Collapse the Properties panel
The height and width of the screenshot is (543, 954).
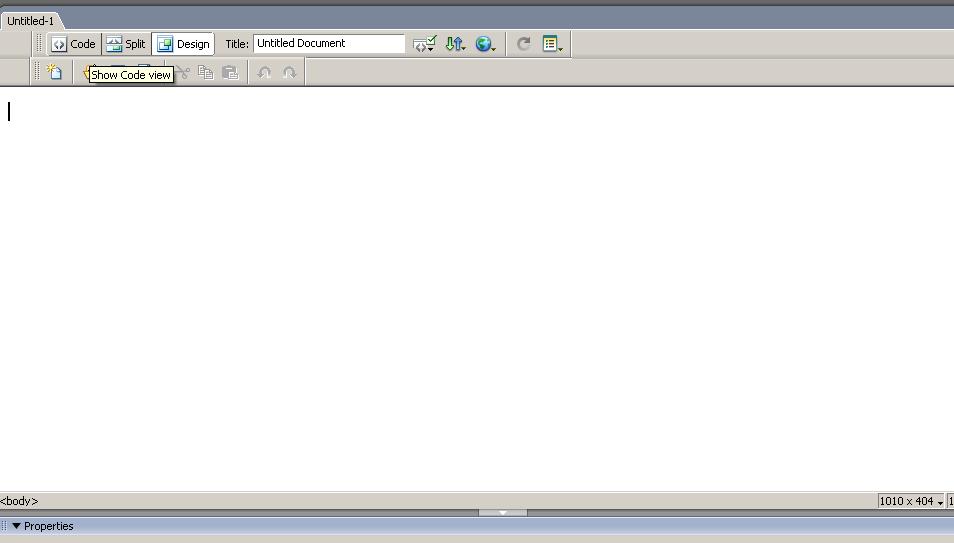[x=16, y=526]
